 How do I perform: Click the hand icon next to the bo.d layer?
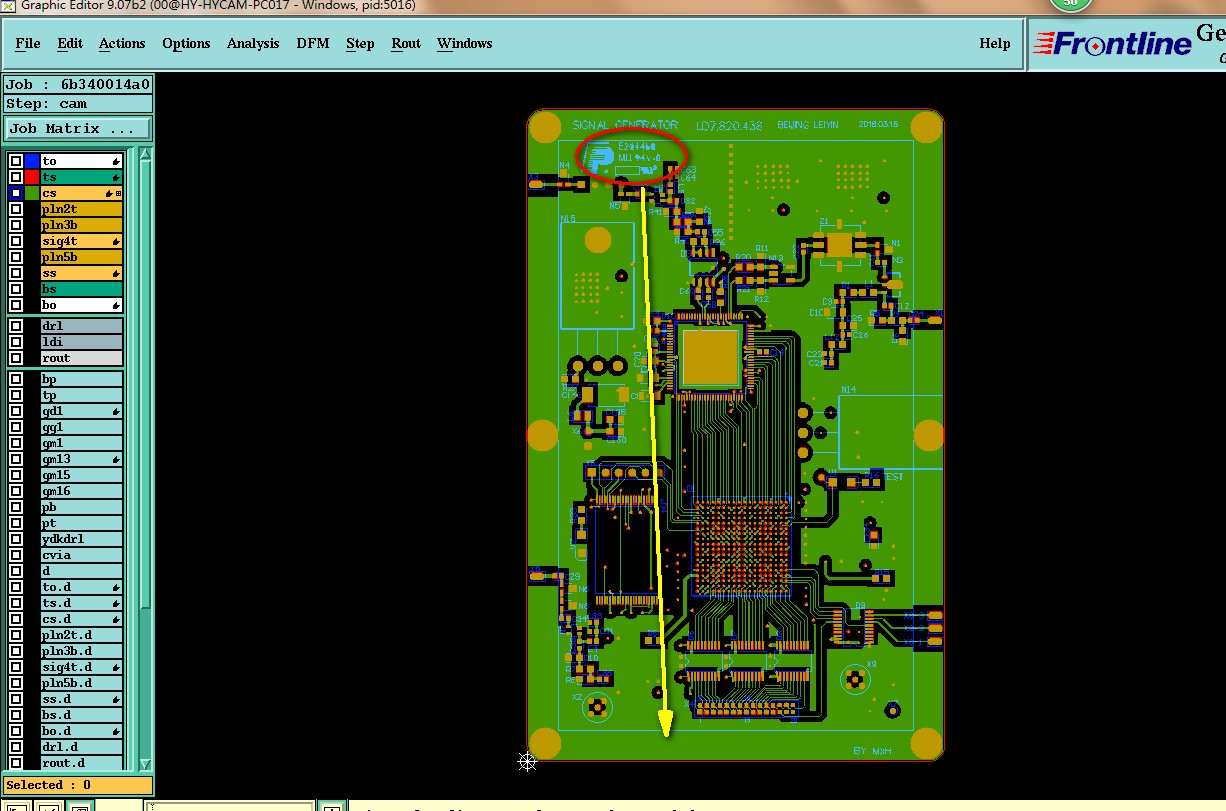116,731
